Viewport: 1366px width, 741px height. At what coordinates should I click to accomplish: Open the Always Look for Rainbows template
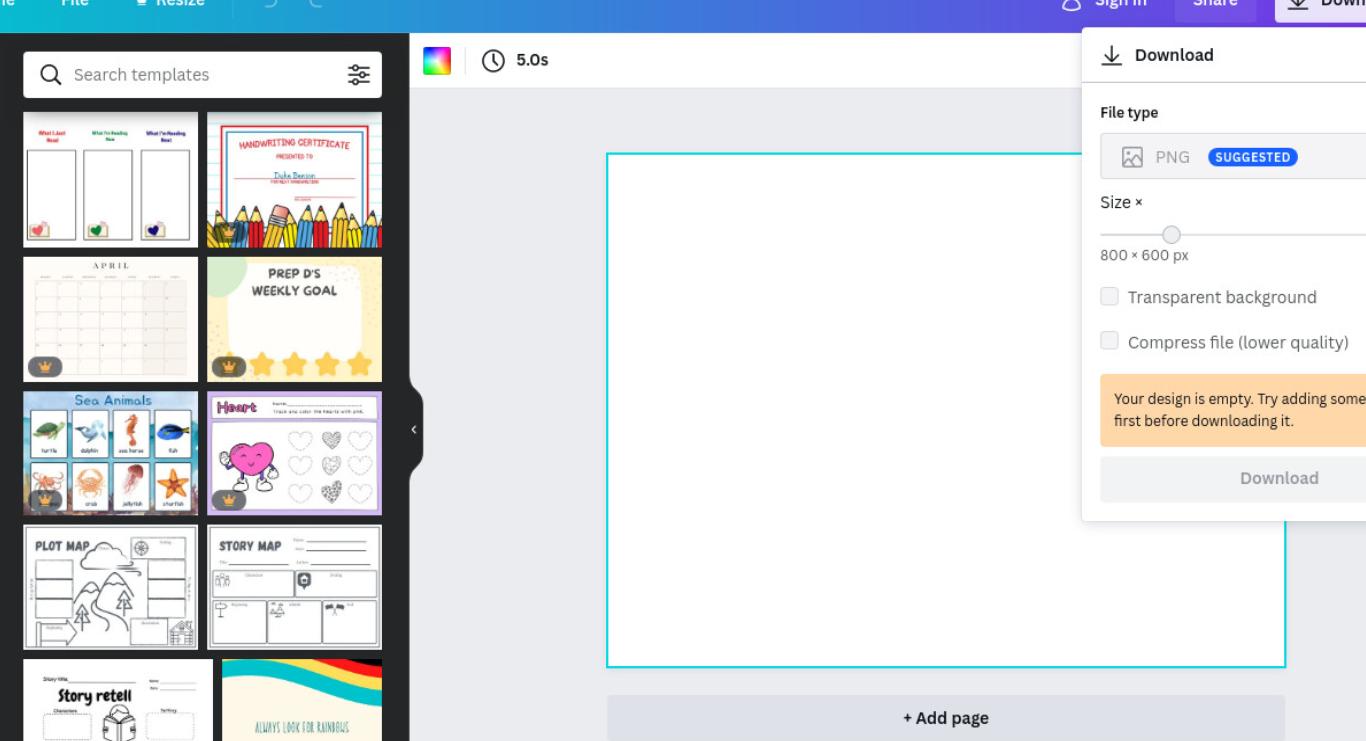pos(302,700)
